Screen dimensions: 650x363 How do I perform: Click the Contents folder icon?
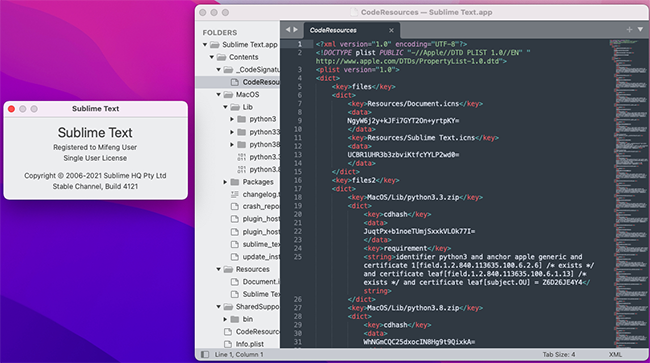point(221,57)
